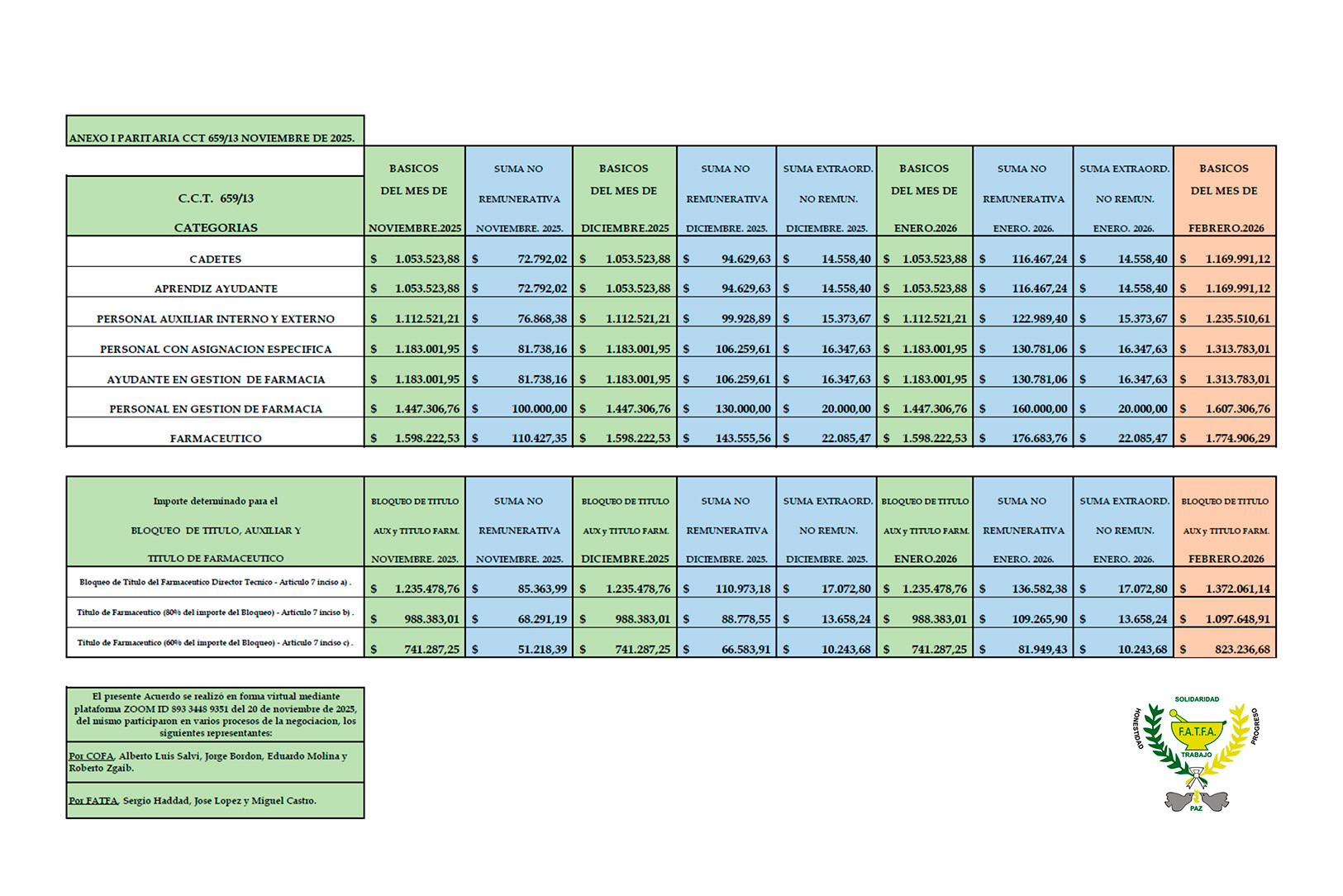
Task: Click Farmaceutico's February 2026 value 1.774.906,29
Action: pos(1237,438)
